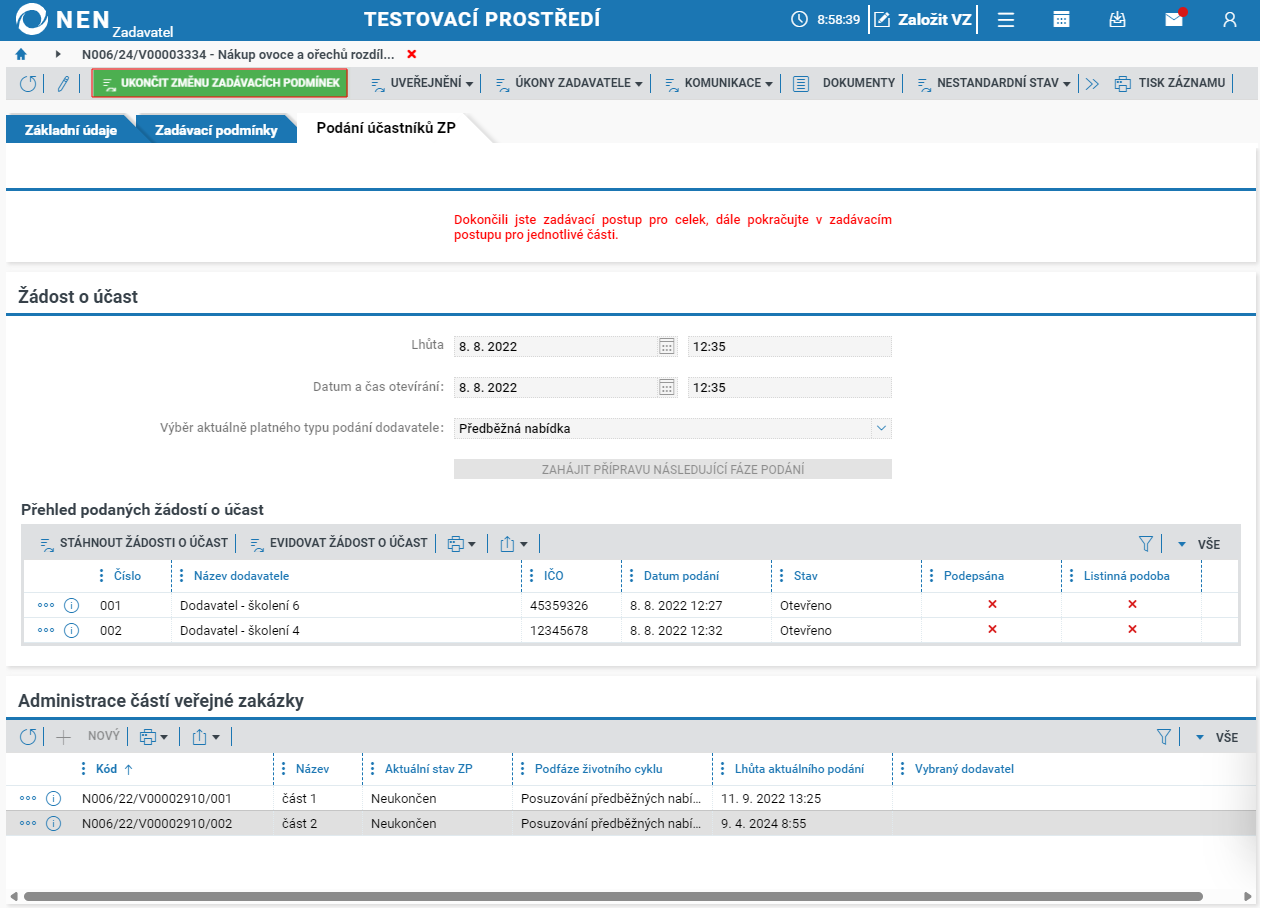1261x908 pixels.
Task: Sort by the Kód column header
Action: point(106,769)
